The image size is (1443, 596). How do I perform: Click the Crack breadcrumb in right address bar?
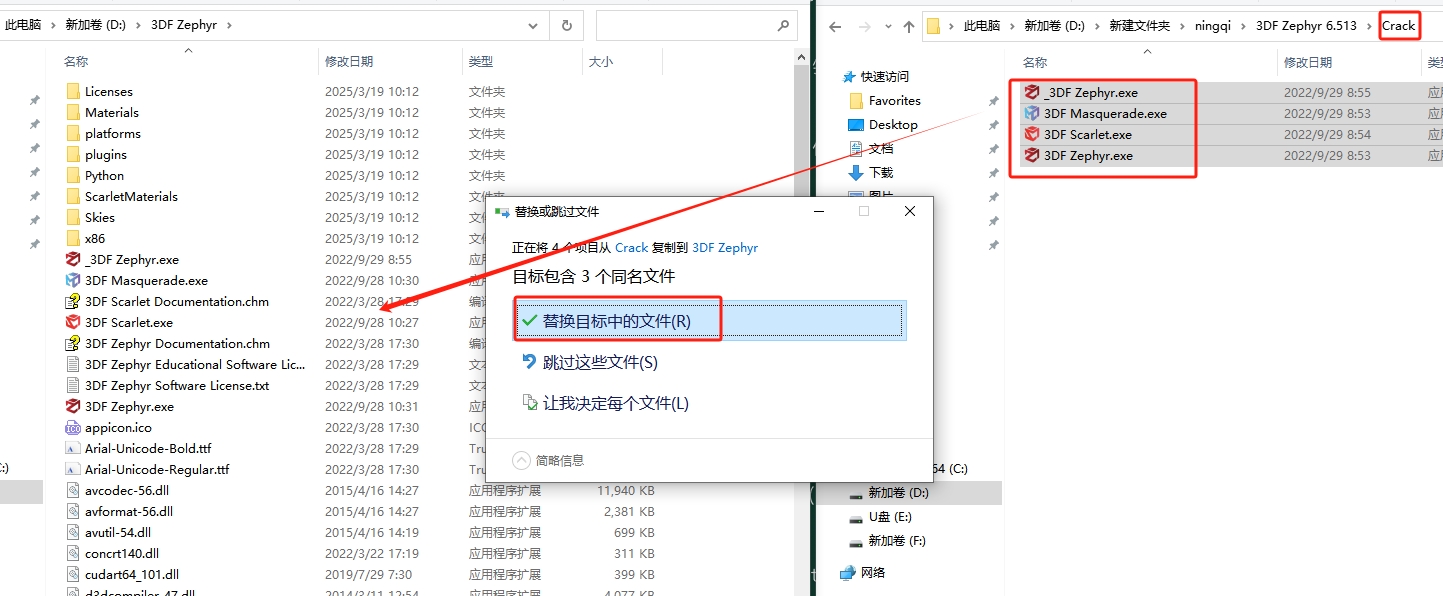[1398, 26]
